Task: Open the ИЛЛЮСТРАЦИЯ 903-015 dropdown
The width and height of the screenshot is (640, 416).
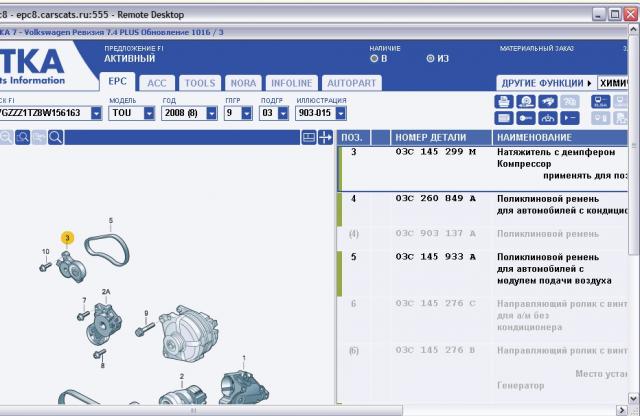Action: 340,113
